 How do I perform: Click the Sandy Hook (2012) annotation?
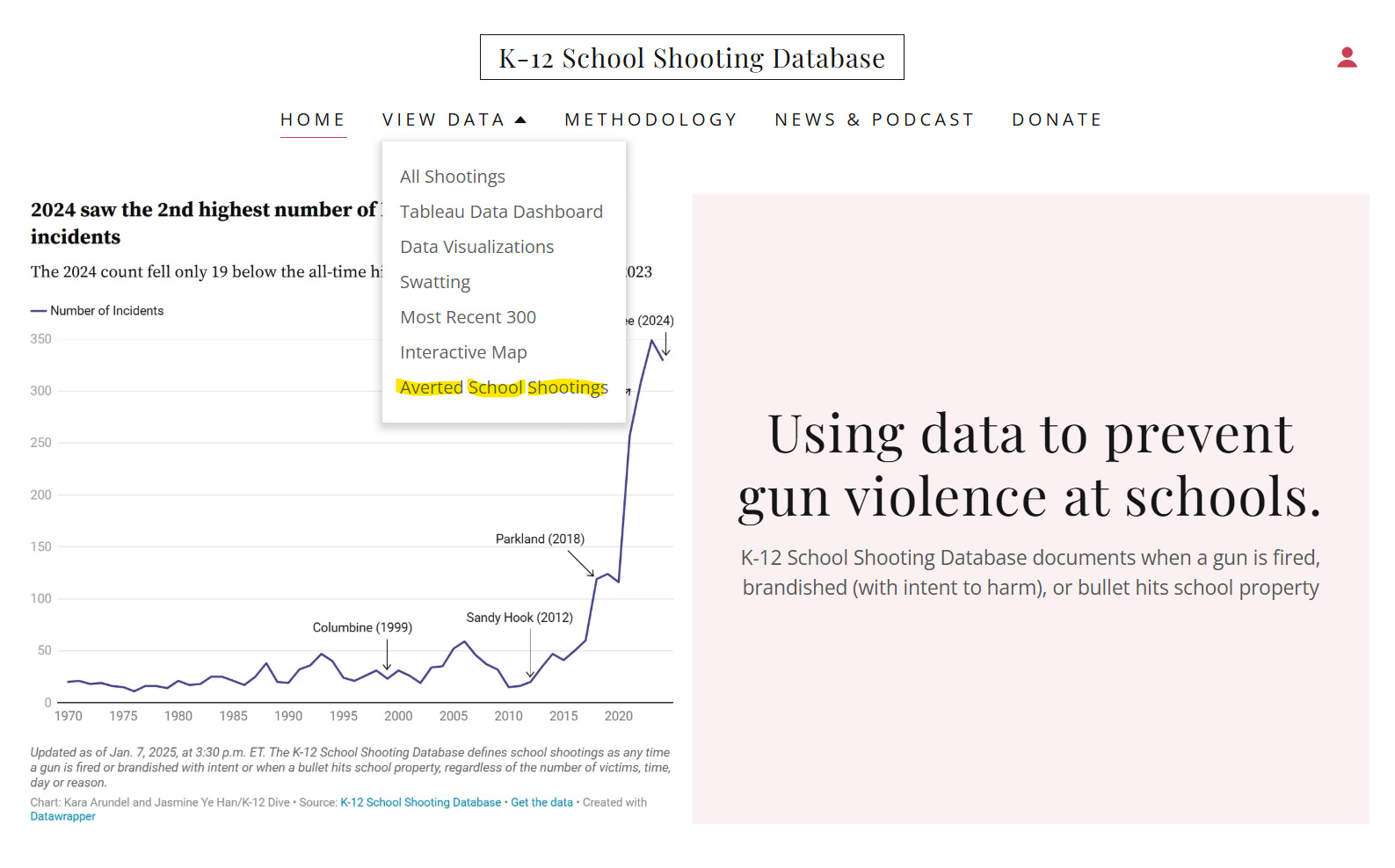pos(519,618)
